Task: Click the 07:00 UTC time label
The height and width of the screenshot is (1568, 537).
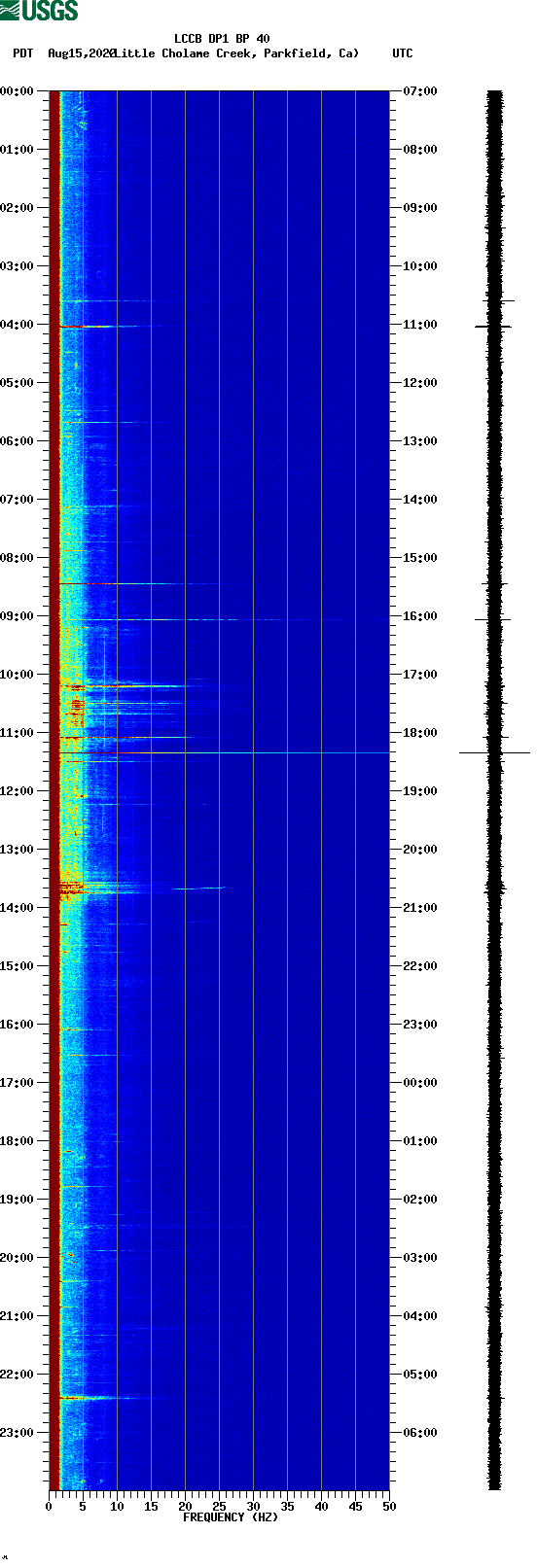Action: (420, 91)
